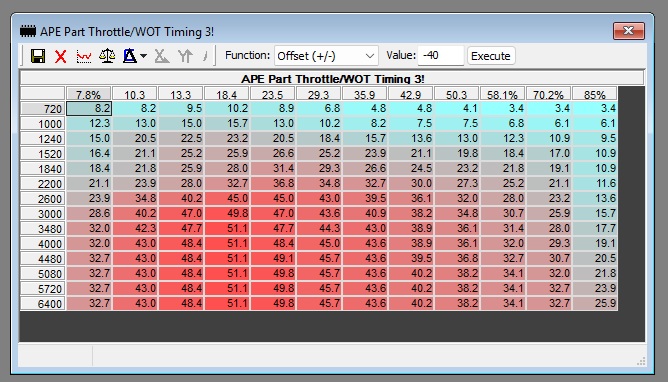The image size is (668, 382).
Task: Click the 6.8 cell in row 1000
Action: click(503, 124)
